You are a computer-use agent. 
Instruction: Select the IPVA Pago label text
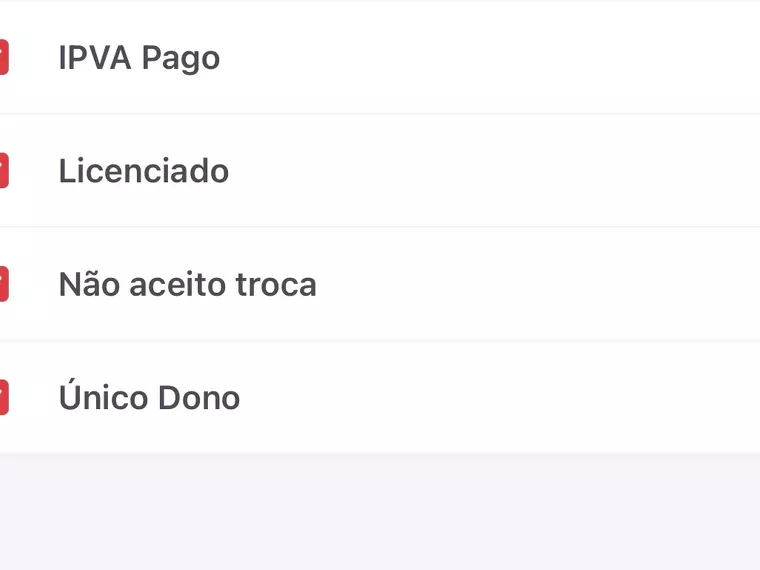(x=139, y=58)
